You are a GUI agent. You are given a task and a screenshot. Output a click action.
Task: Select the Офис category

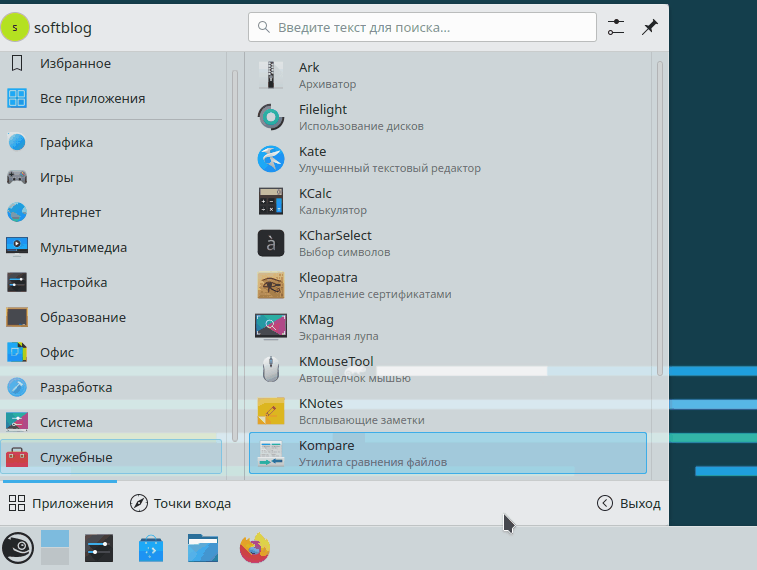pos(111,352)
